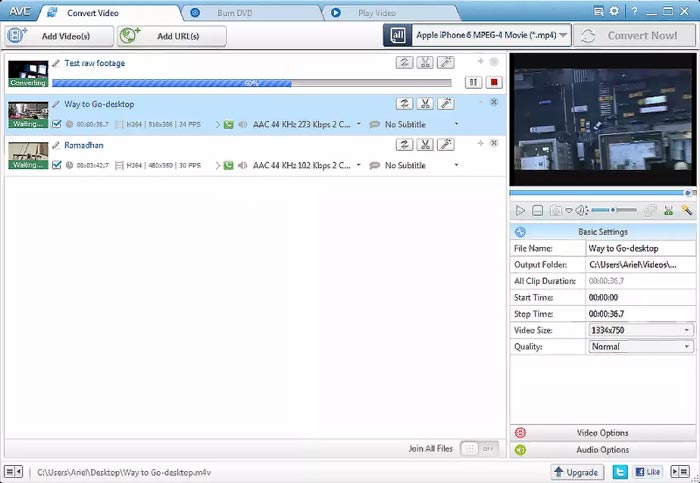Edit the Start Time 00:00:00 field

641,297
